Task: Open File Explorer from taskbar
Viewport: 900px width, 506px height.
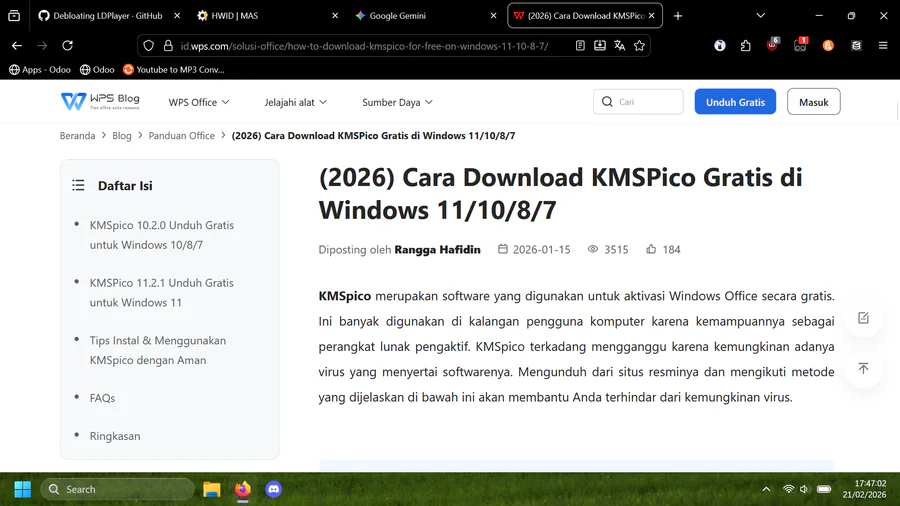Action: point(212,489)
